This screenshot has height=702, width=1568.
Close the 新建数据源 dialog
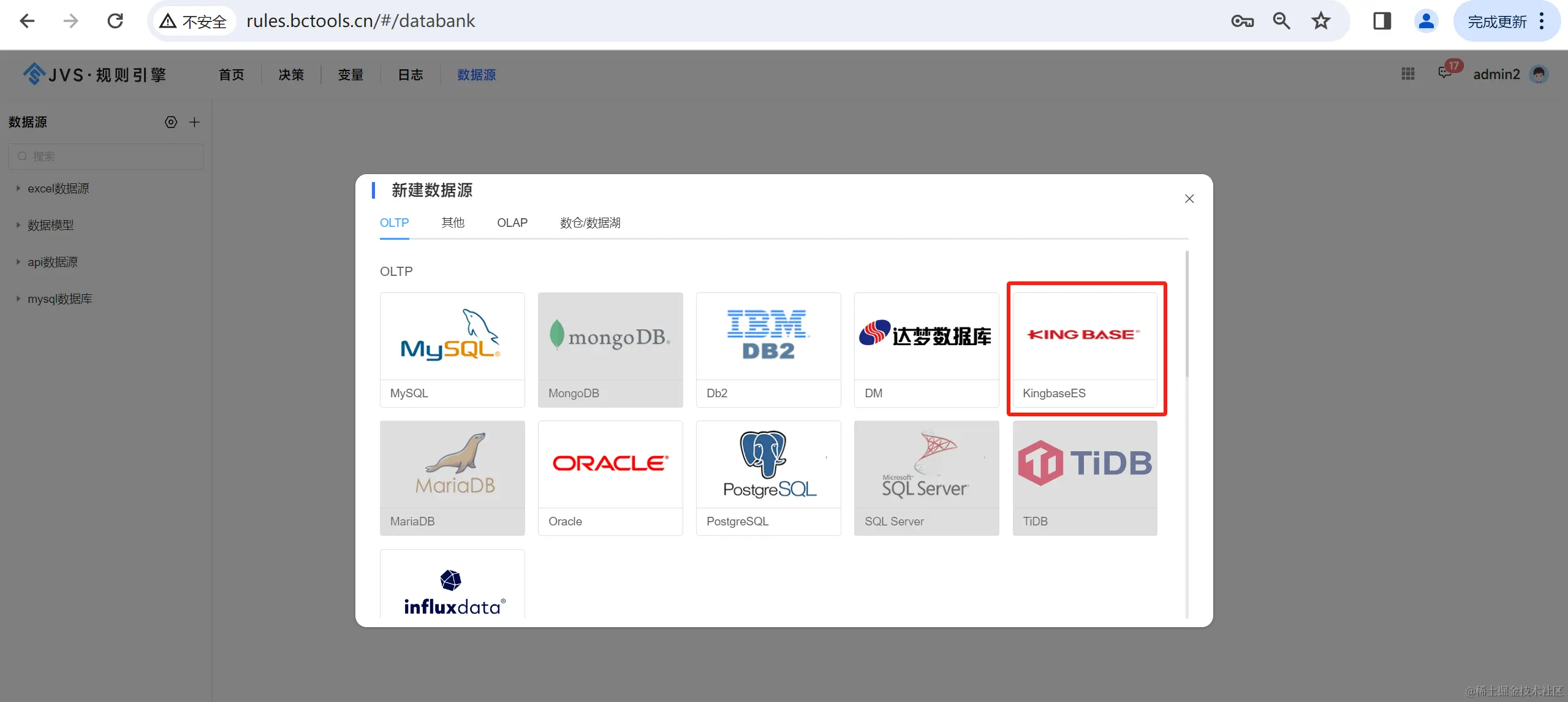pos(1189,199)
